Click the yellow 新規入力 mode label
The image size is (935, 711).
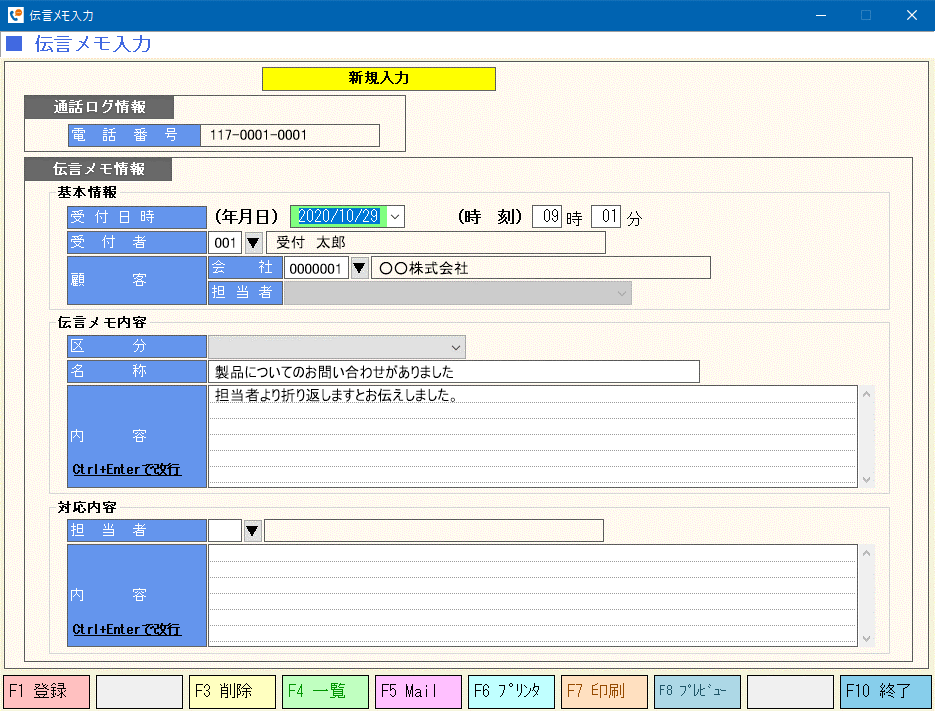coord(379,79)
